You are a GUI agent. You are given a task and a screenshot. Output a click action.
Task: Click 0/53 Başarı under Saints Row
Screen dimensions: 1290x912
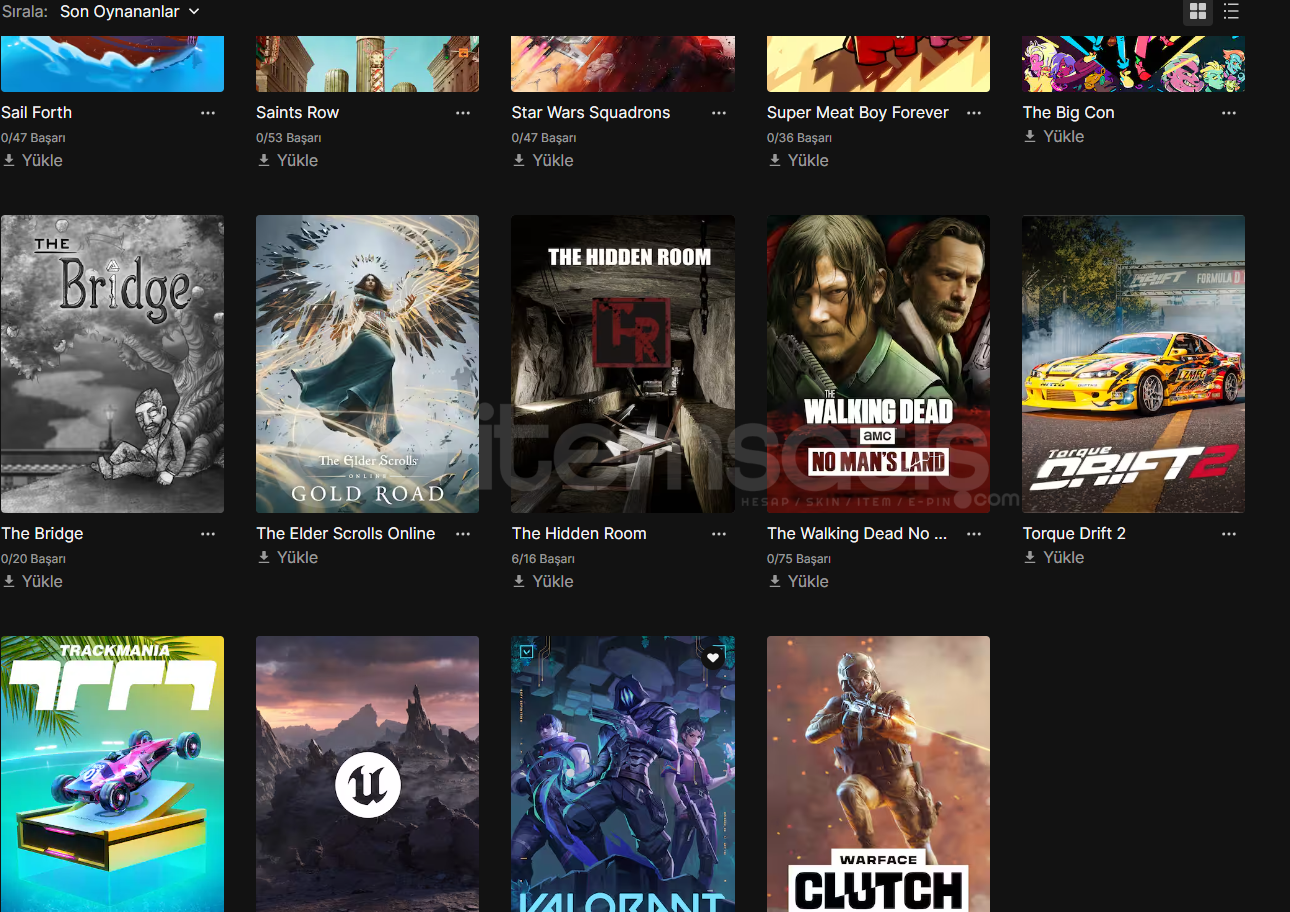(x=288, y=138)
